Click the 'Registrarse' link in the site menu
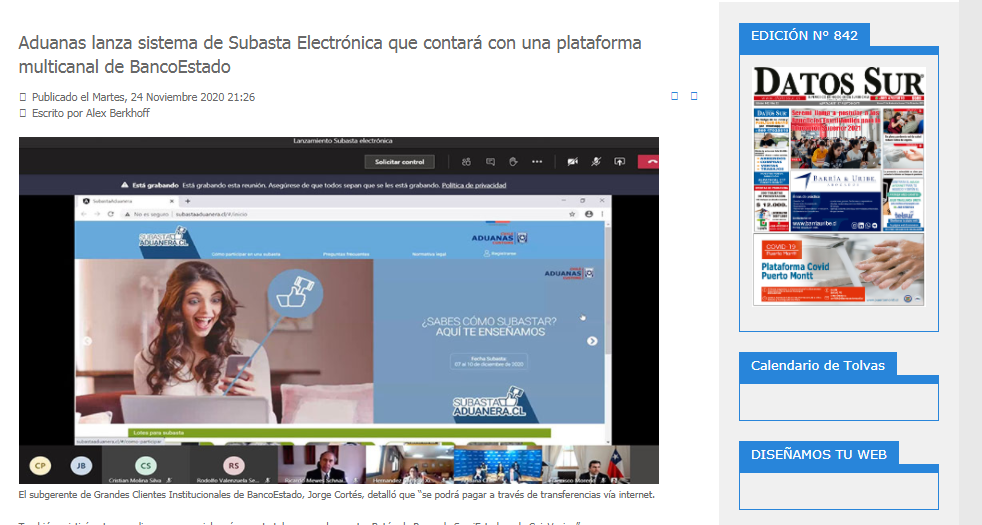Screen dimensions: 982x525 [x=500, y=254]
